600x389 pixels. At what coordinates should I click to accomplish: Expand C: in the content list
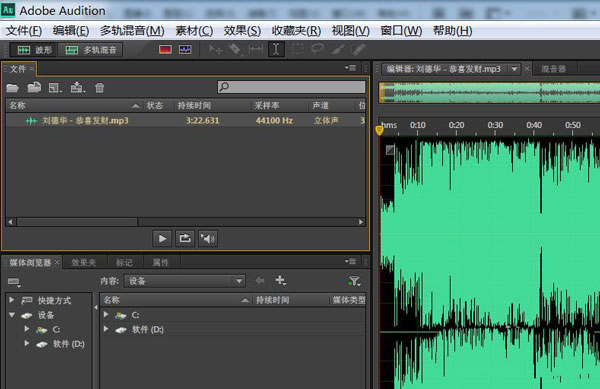tap(106, 314)
